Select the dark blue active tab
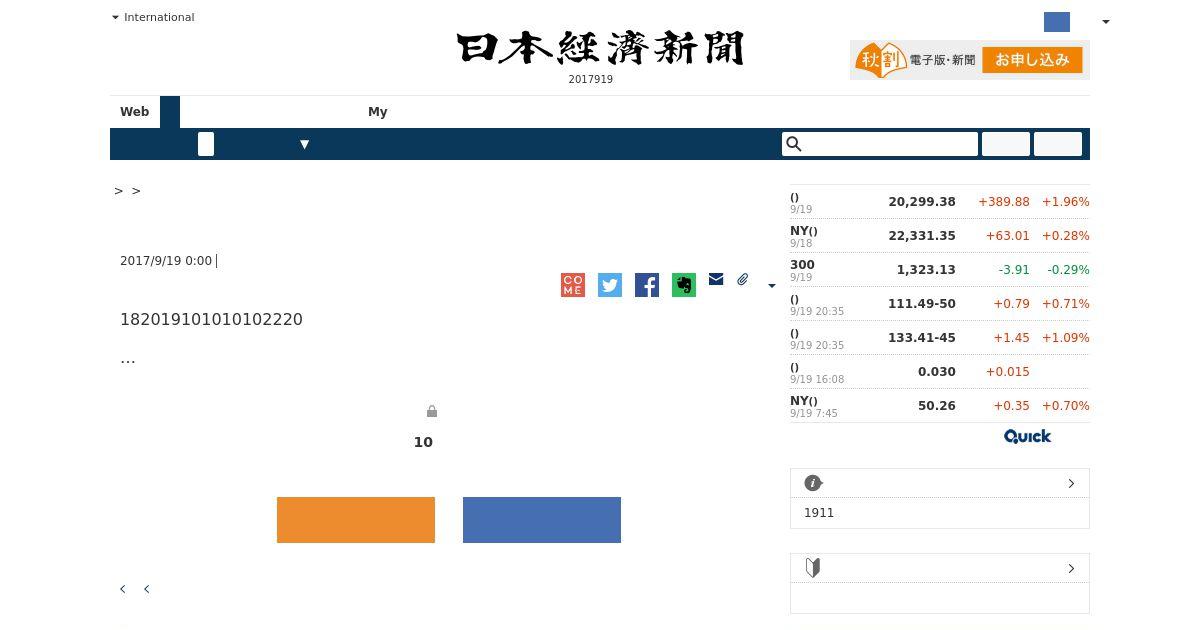Viewport: 1200px width, 630px height. (x=170, y=112)
